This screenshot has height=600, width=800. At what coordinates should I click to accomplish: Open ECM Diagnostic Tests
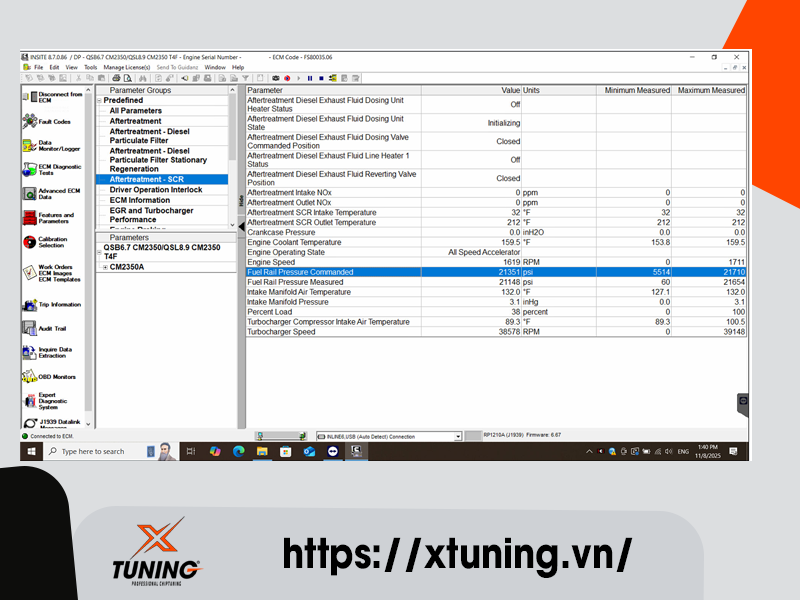[x=30, y=170]
